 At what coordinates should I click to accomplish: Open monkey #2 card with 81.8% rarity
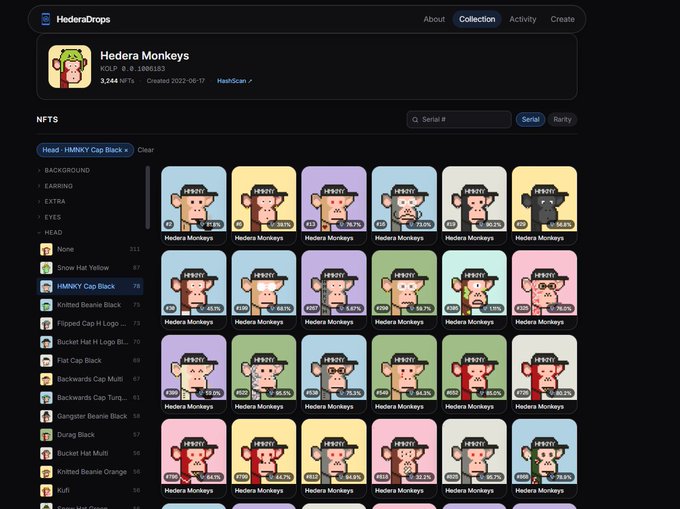193,206
